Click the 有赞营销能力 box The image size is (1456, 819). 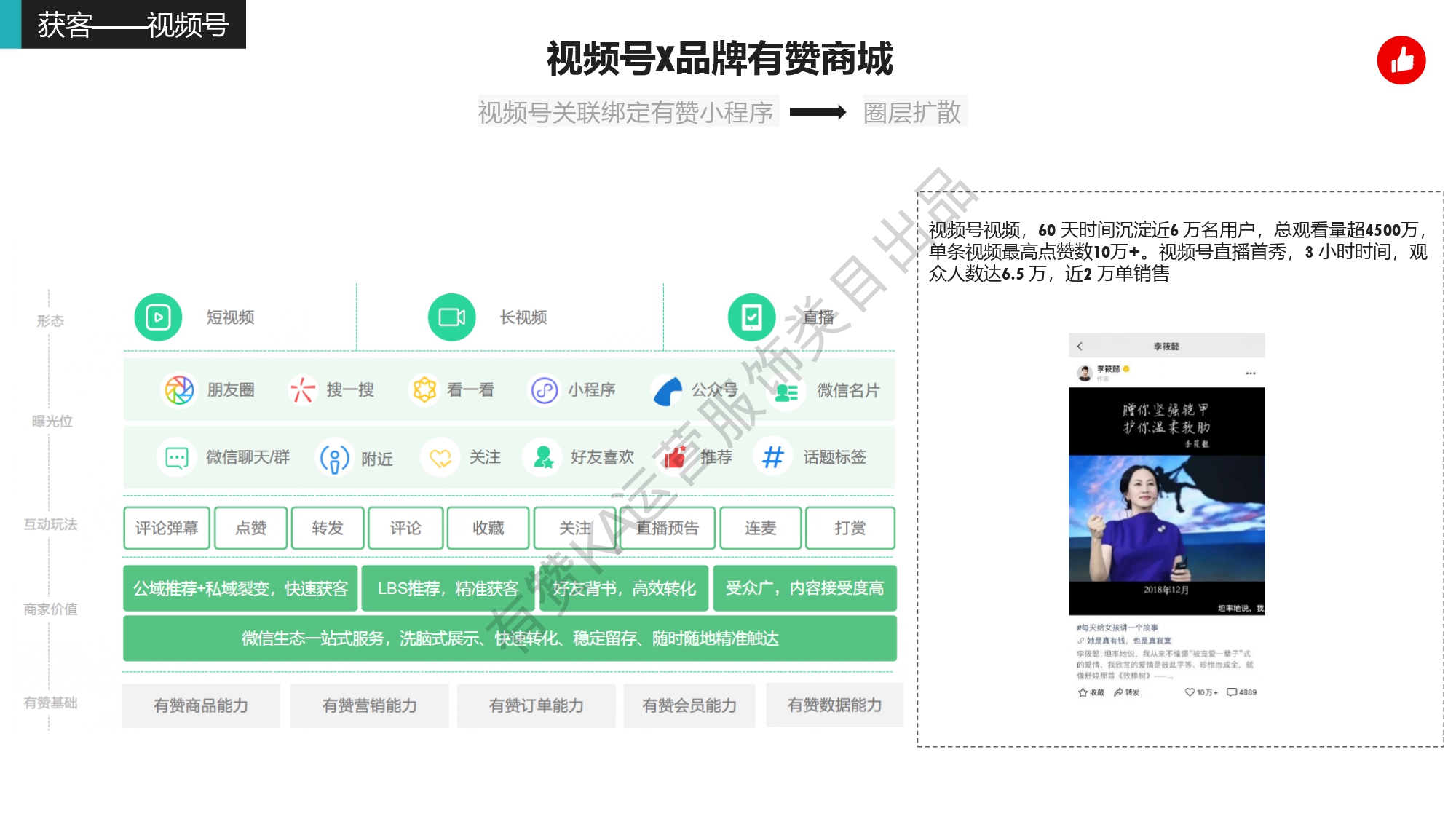(370, 705)
